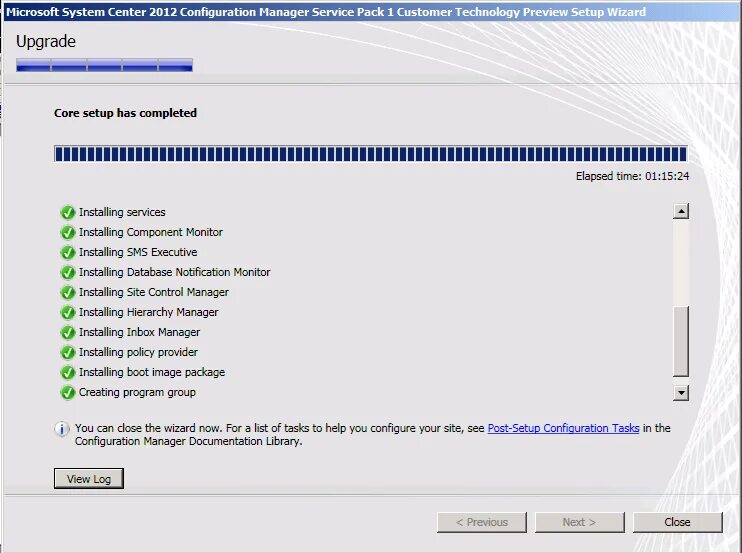Screen dimensions: 742x553
Task: Click the disabled Next button
Action: click(x=580, y=522)
